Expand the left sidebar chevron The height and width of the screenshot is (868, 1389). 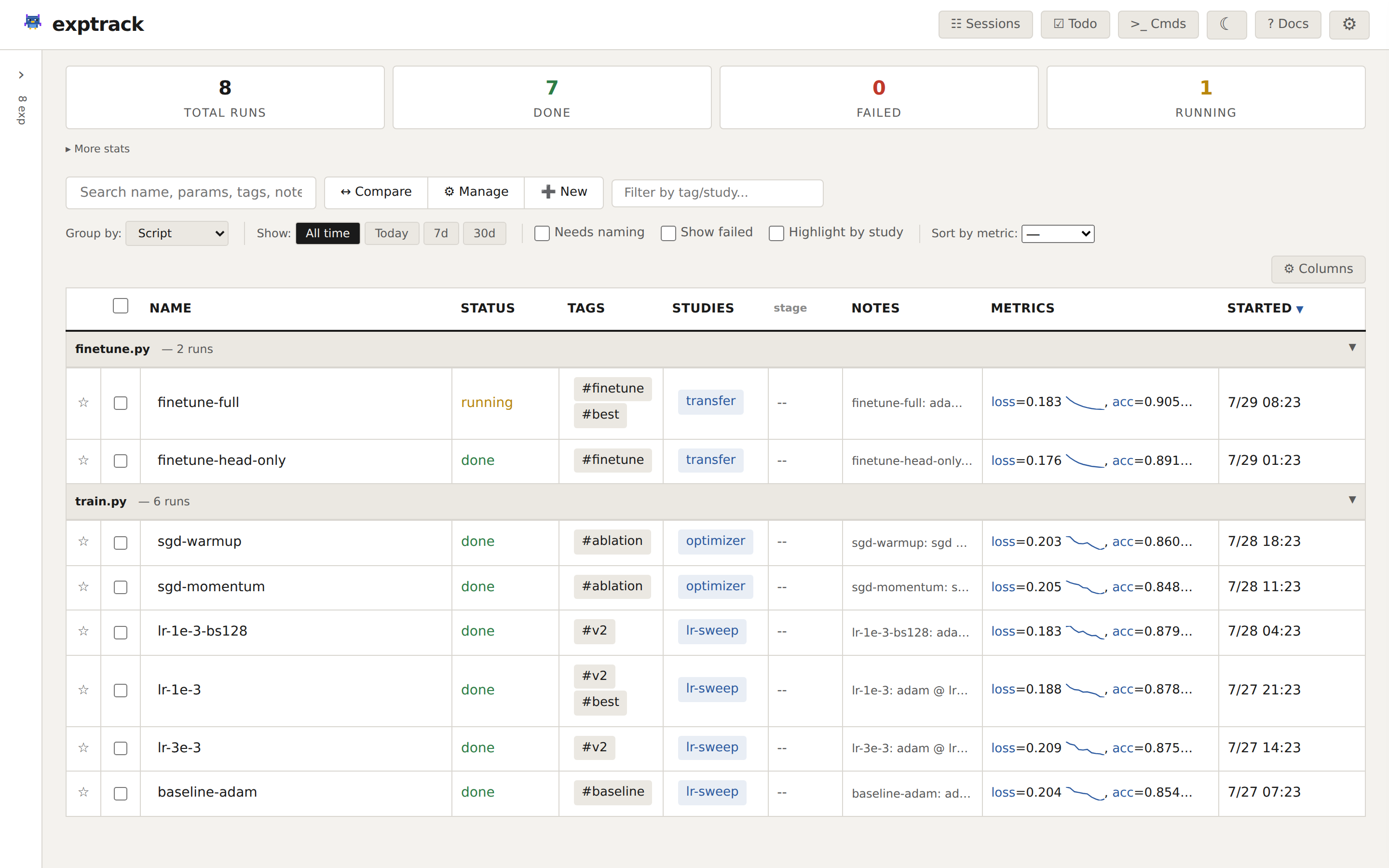pyautogui.click(x=21, y=75)
